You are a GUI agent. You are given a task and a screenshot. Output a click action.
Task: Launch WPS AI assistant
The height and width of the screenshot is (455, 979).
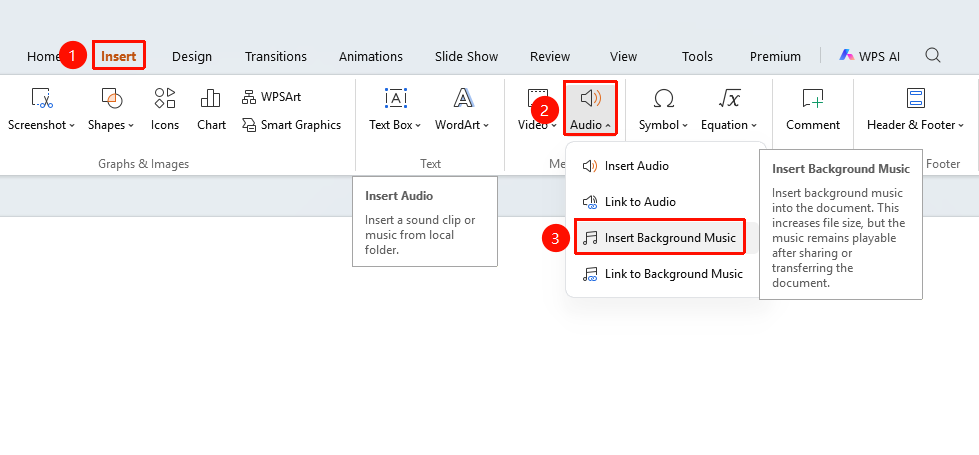(x=869, y=56)
